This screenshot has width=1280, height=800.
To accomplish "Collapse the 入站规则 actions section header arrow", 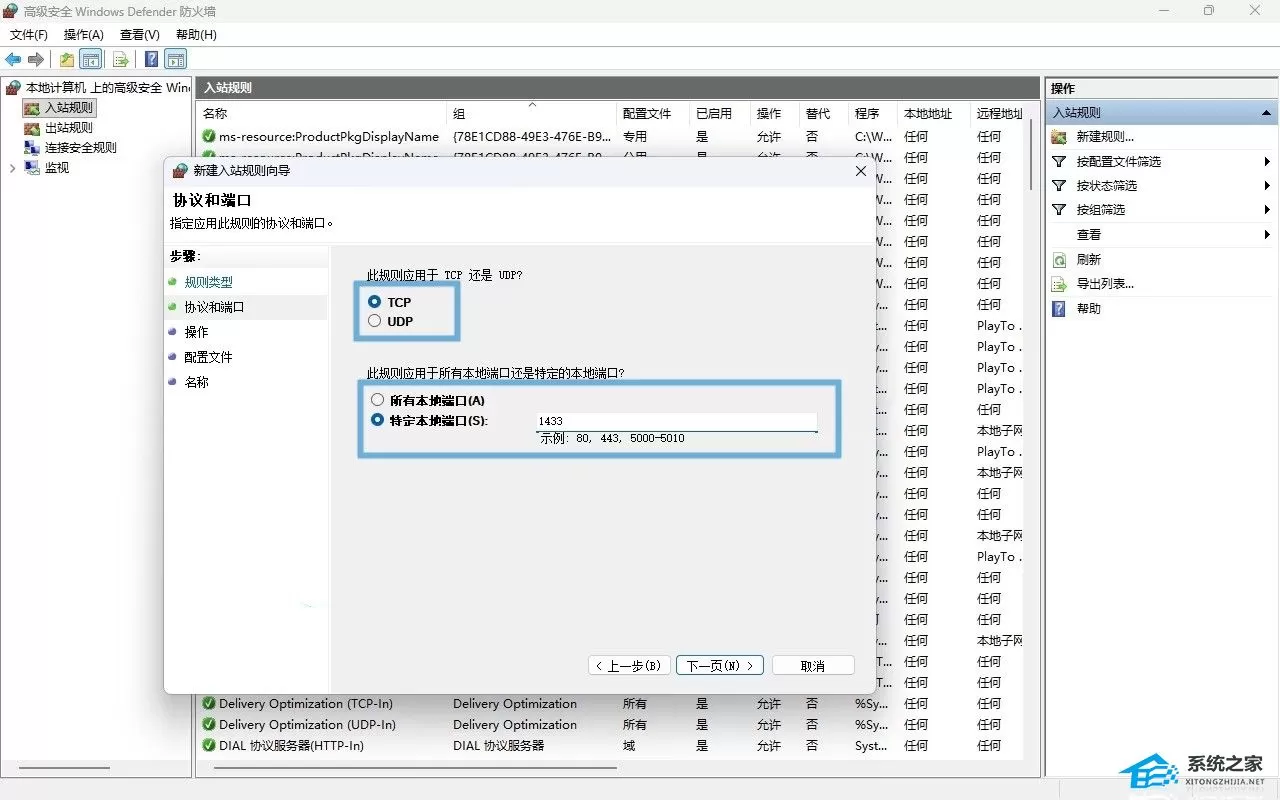I will 1266,113.
